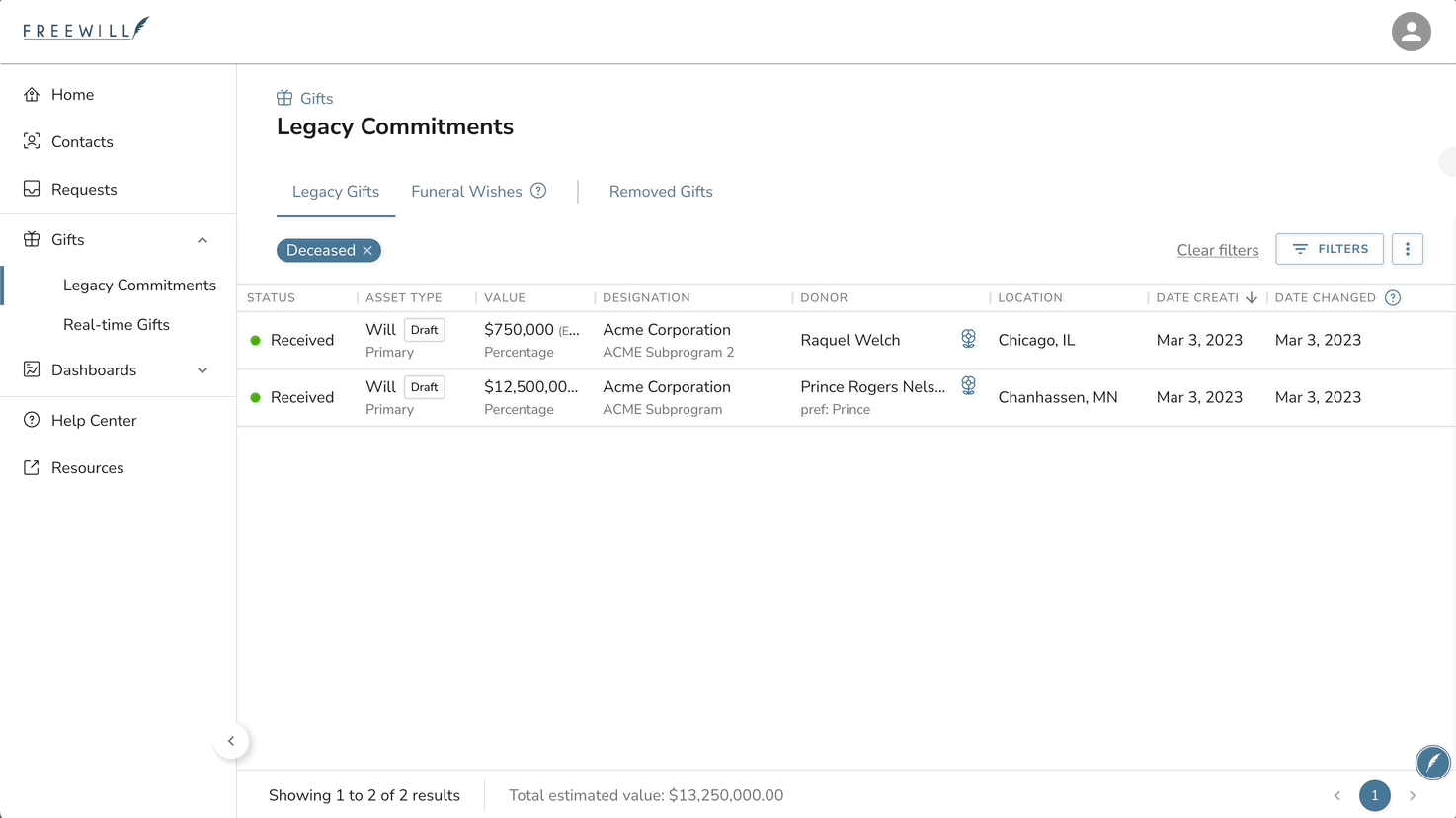Select page 1 in pagination
The width and height of the screenshot is (1456, 818).
click(1374, 795)
